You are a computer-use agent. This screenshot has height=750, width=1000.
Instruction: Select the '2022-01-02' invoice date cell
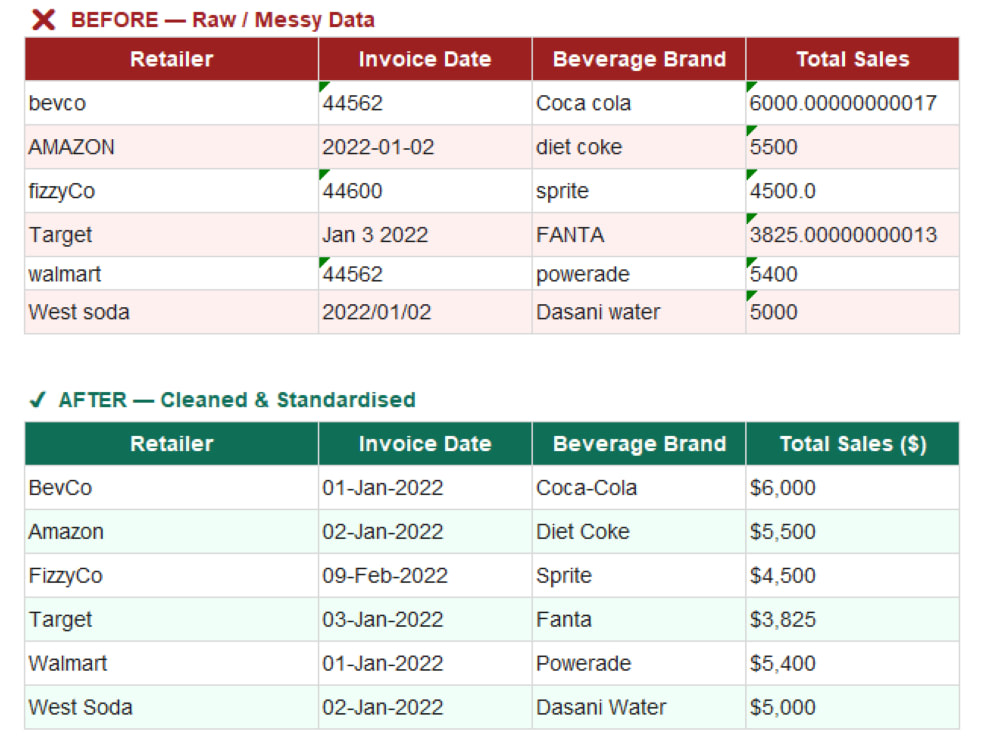tap(425, 147)
